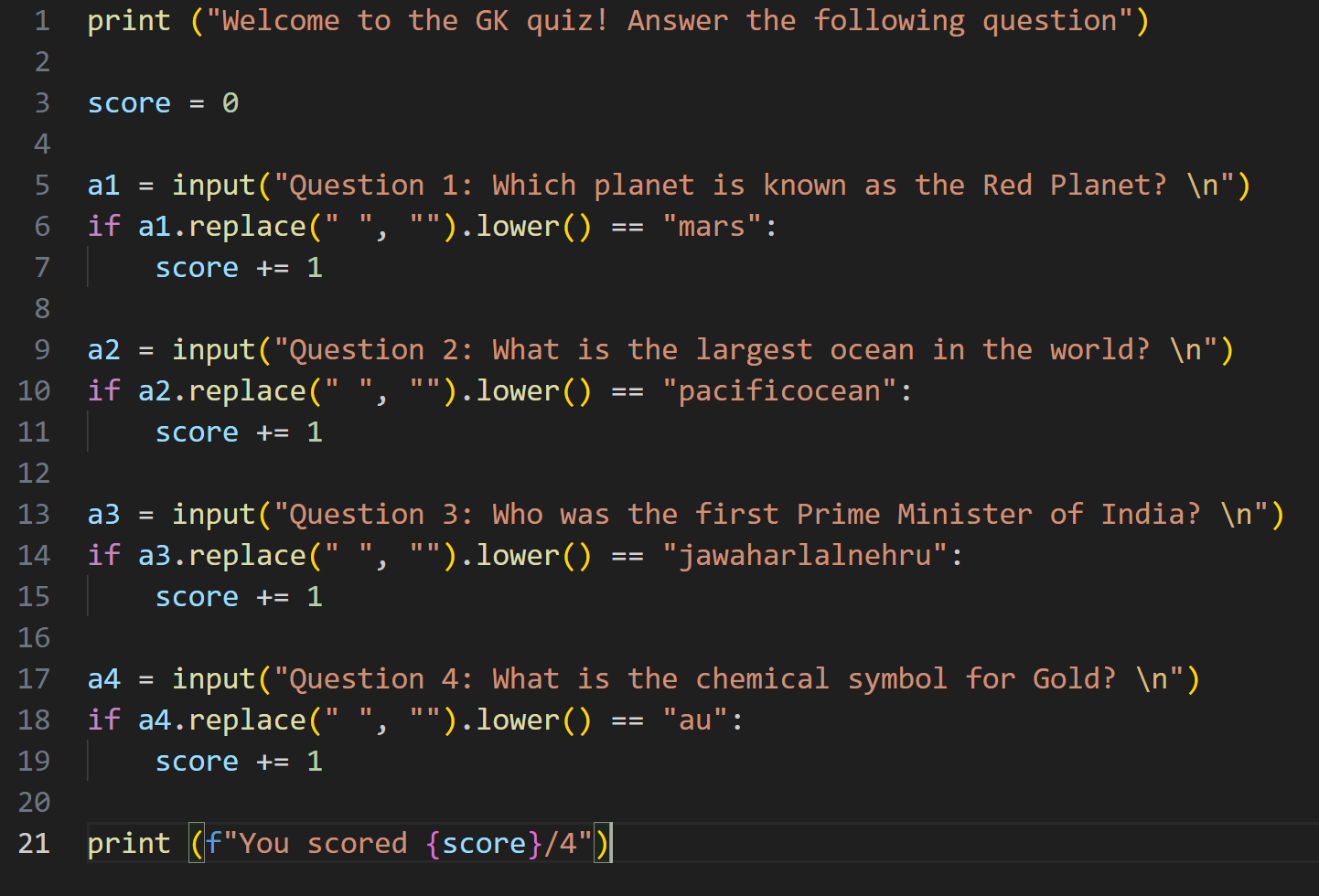Click the score variable on line 3
1319x896 pixels.
[129, 103]
